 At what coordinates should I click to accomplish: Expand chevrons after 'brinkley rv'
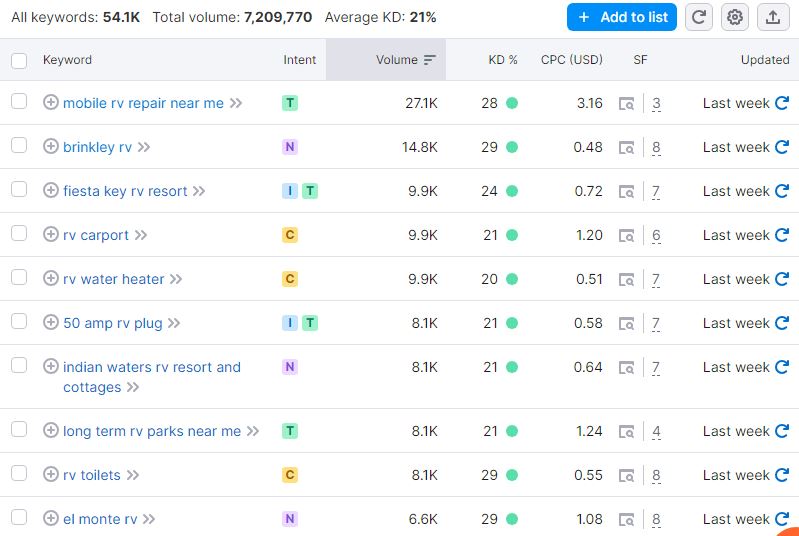pos(144,147)
